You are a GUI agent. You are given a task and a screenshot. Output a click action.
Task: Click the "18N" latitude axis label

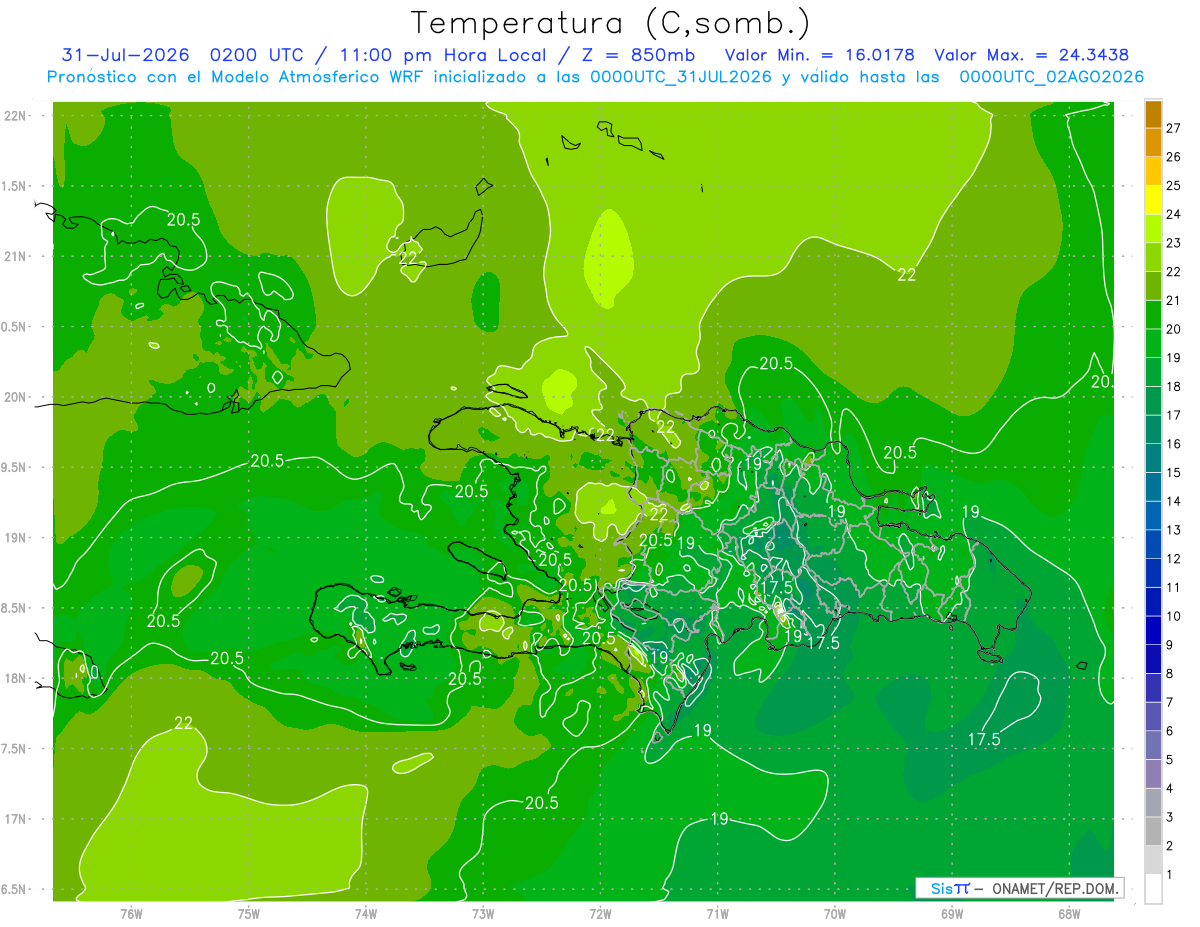[16, 678]
